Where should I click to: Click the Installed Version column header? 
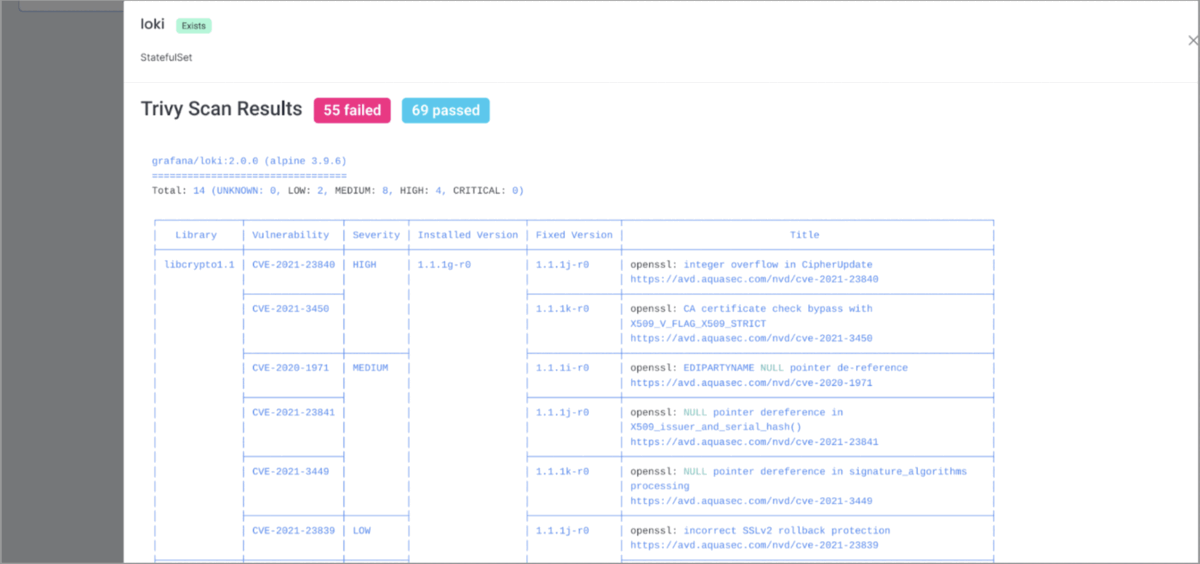pos(468,235)
